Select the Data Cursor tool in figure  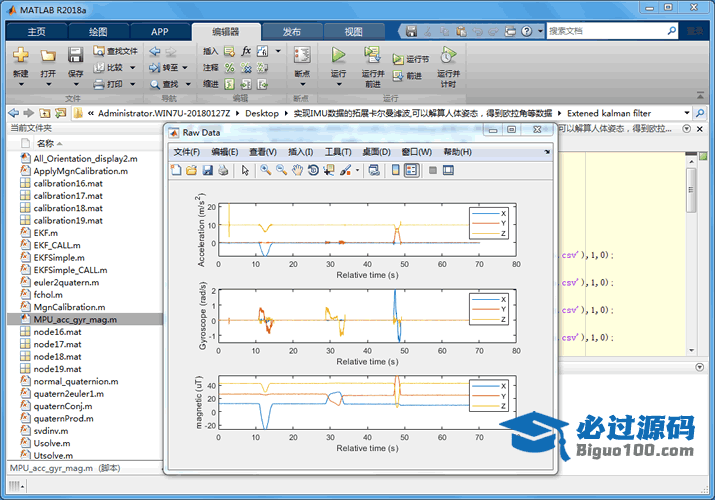tap(329, 170)
